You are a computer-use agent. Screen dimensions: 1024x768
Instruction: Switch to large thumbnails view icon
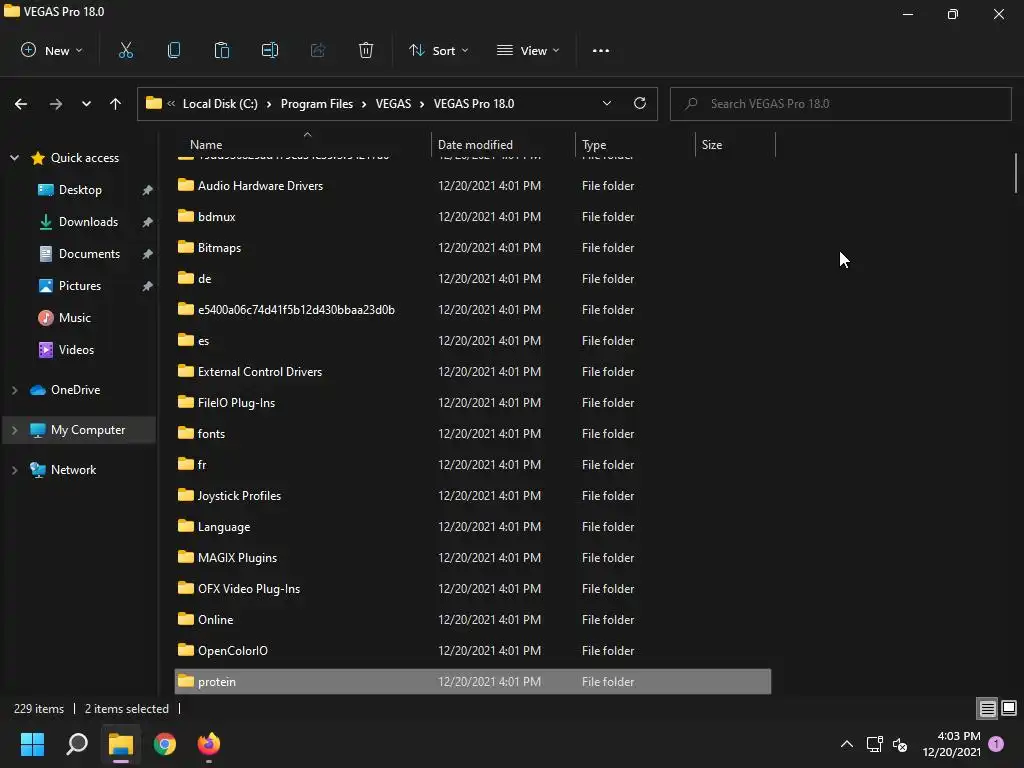click(1009, 708)
